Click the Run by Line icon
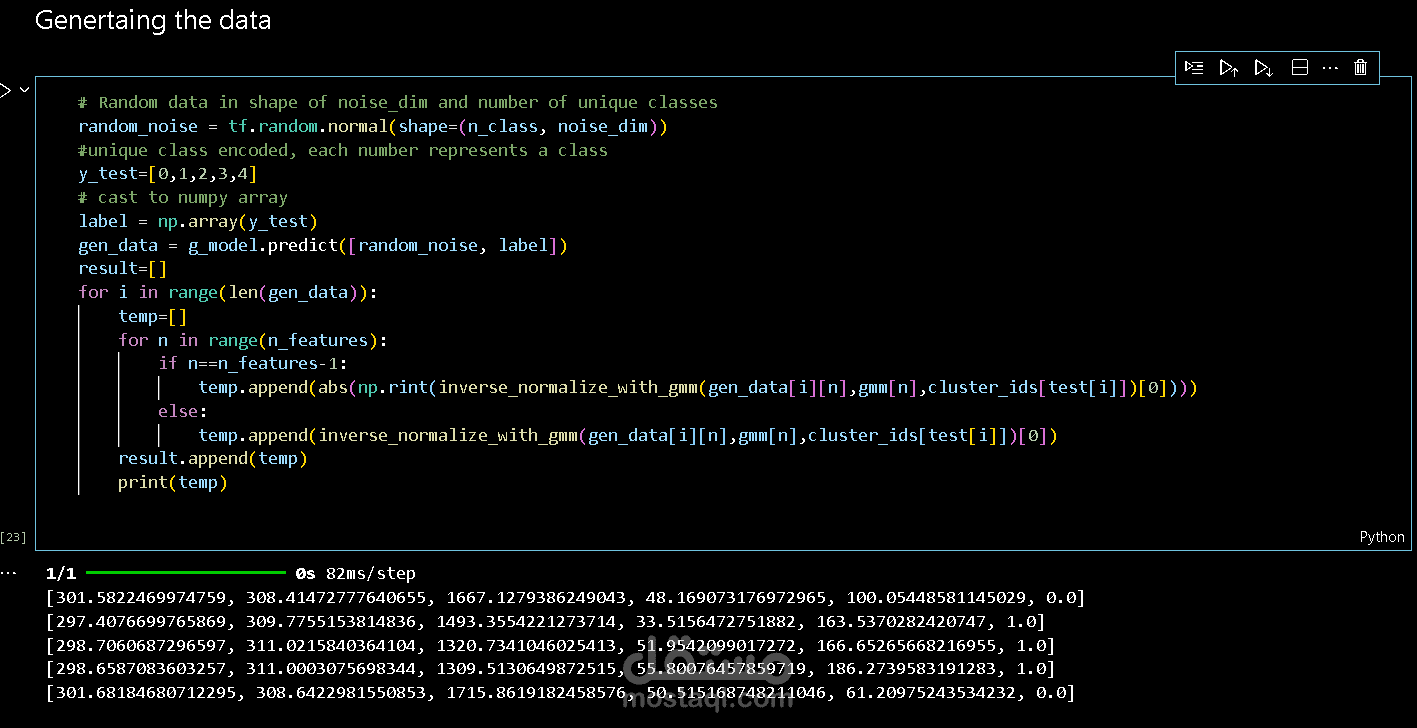 click(x=1194, y=67)
